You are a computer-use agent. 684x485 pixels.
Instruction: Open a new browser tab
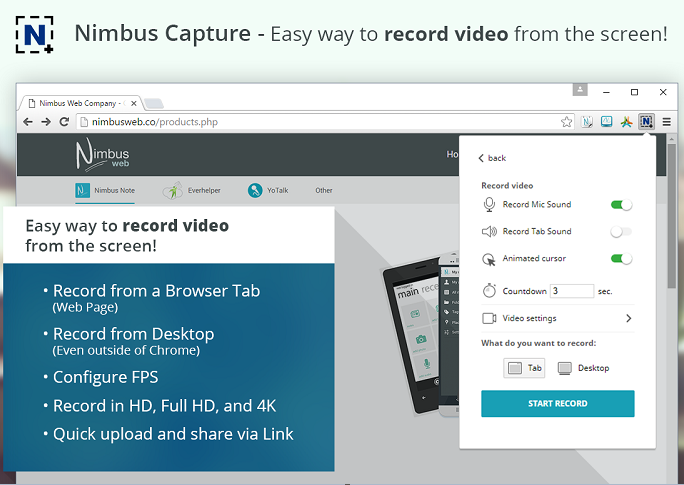[154, 103]
